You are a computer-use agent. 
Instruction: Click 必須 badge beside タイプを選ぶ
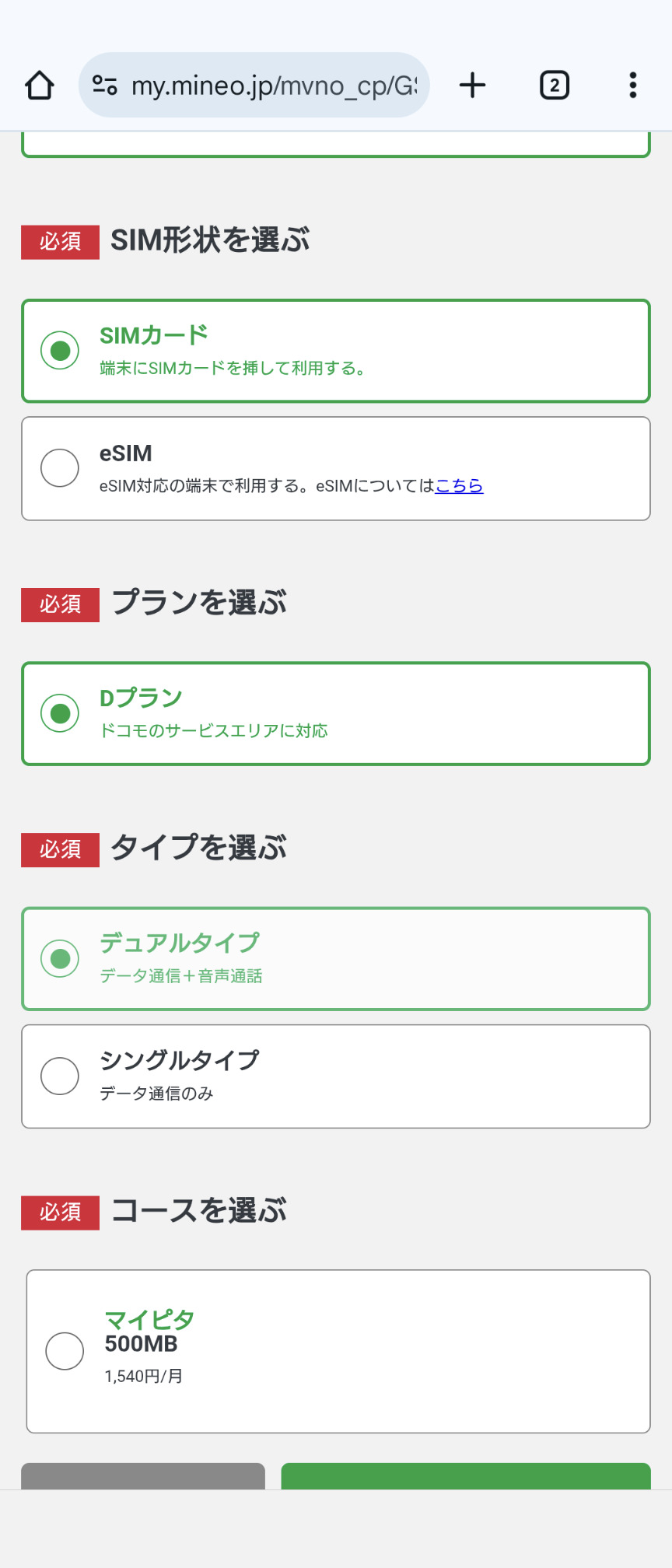pyautogui.click(x=60, y=849)
